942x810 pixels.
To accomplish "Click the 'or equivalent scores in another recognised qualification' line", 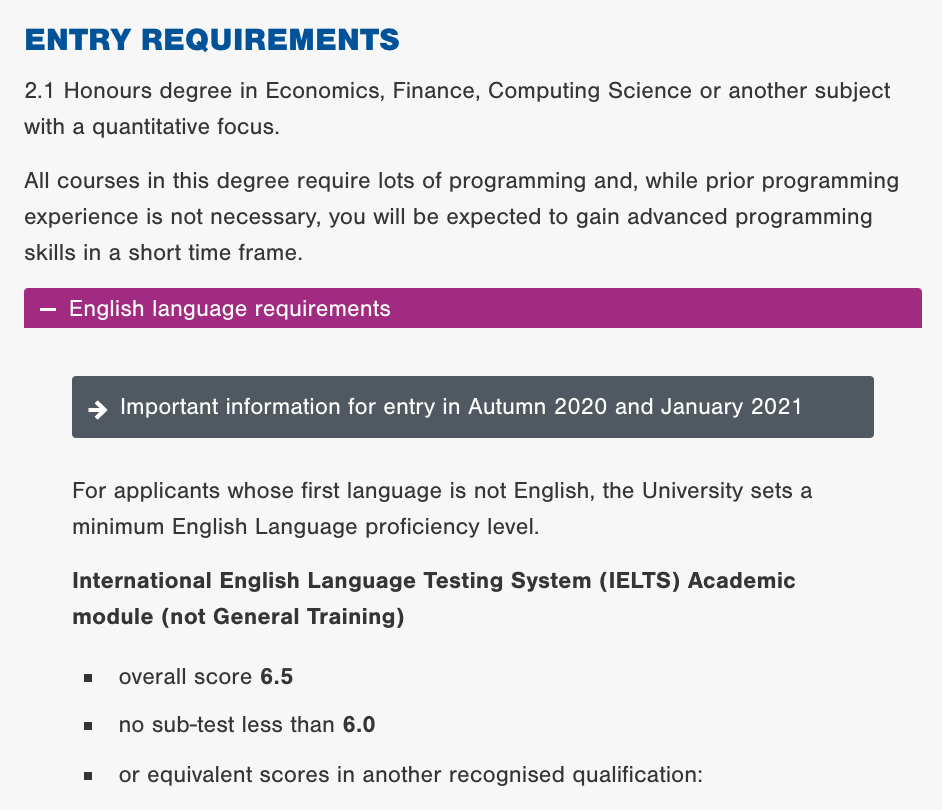I will click(x=410, y=775).
